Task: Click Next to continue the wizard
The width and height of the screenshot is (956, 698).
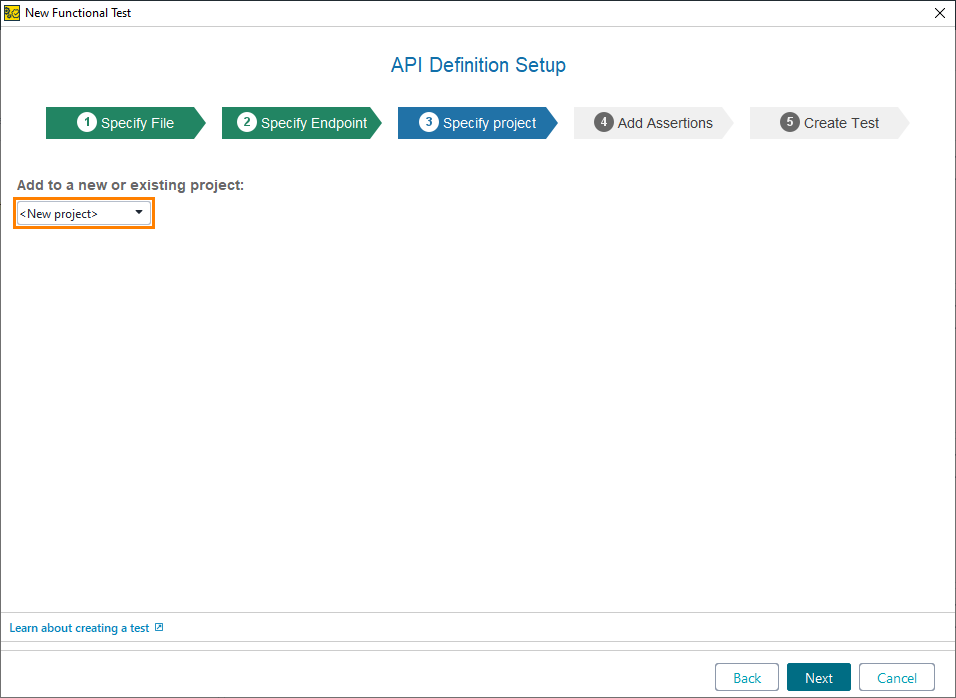Action: pyautogui.click(x=818, y=678)
